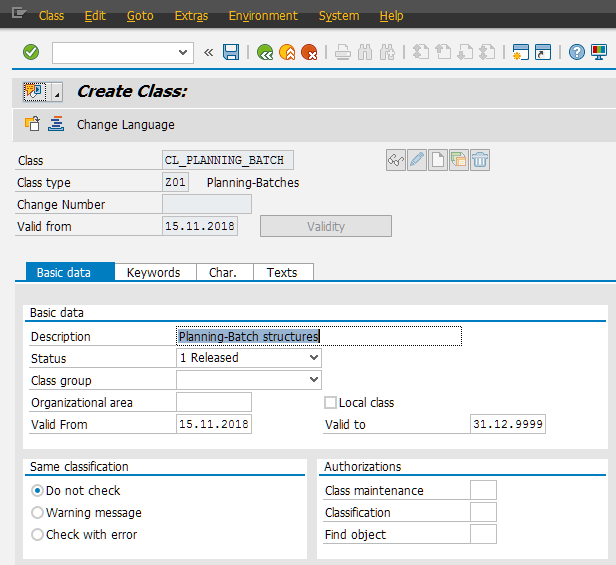Screen dimensions: 616x565
Task: Switch to the Keywords tab
Action: tap(153, 272)
